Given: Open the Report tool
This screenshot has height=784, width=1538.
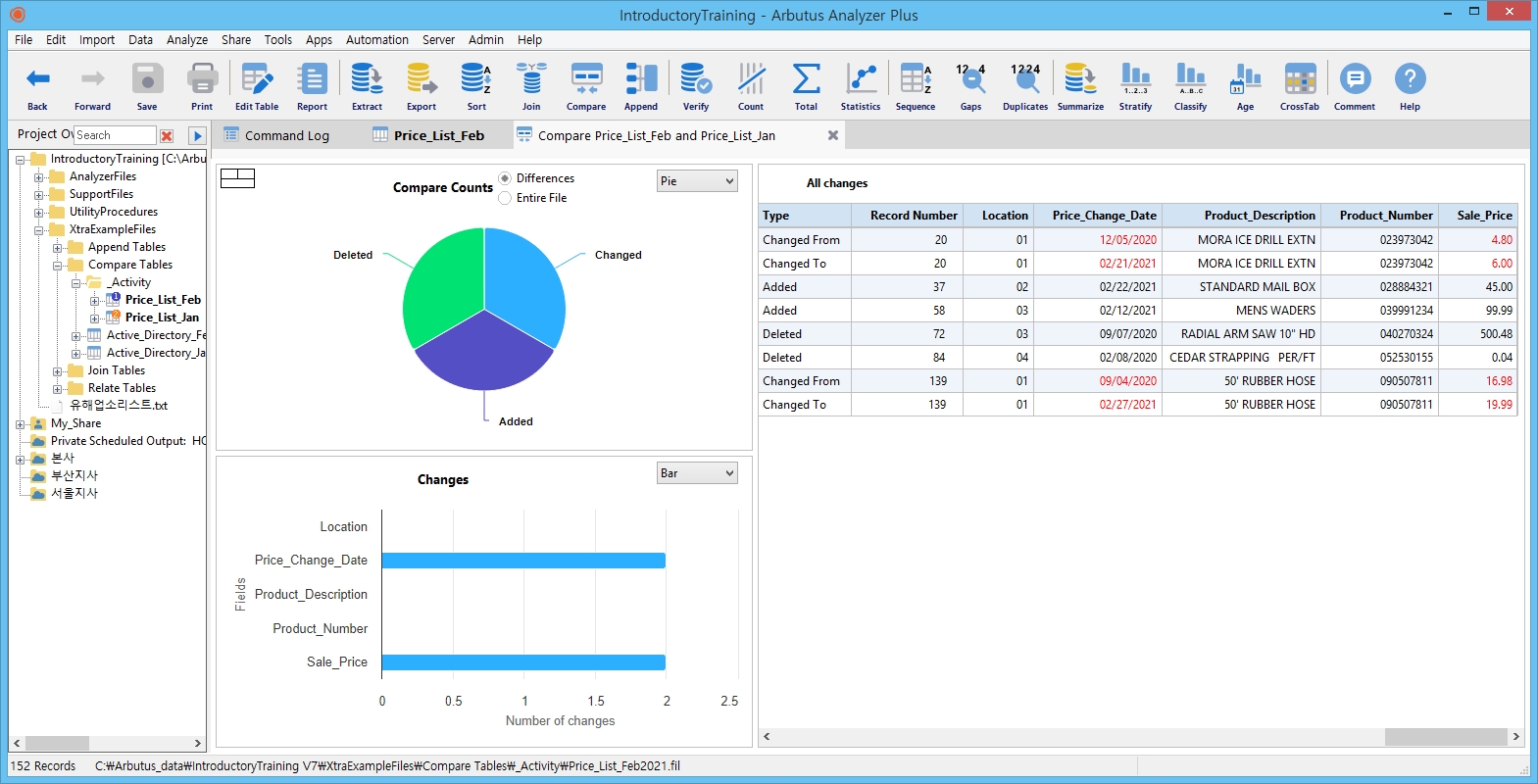Looking at the screenshot, I should click(313, 78).
